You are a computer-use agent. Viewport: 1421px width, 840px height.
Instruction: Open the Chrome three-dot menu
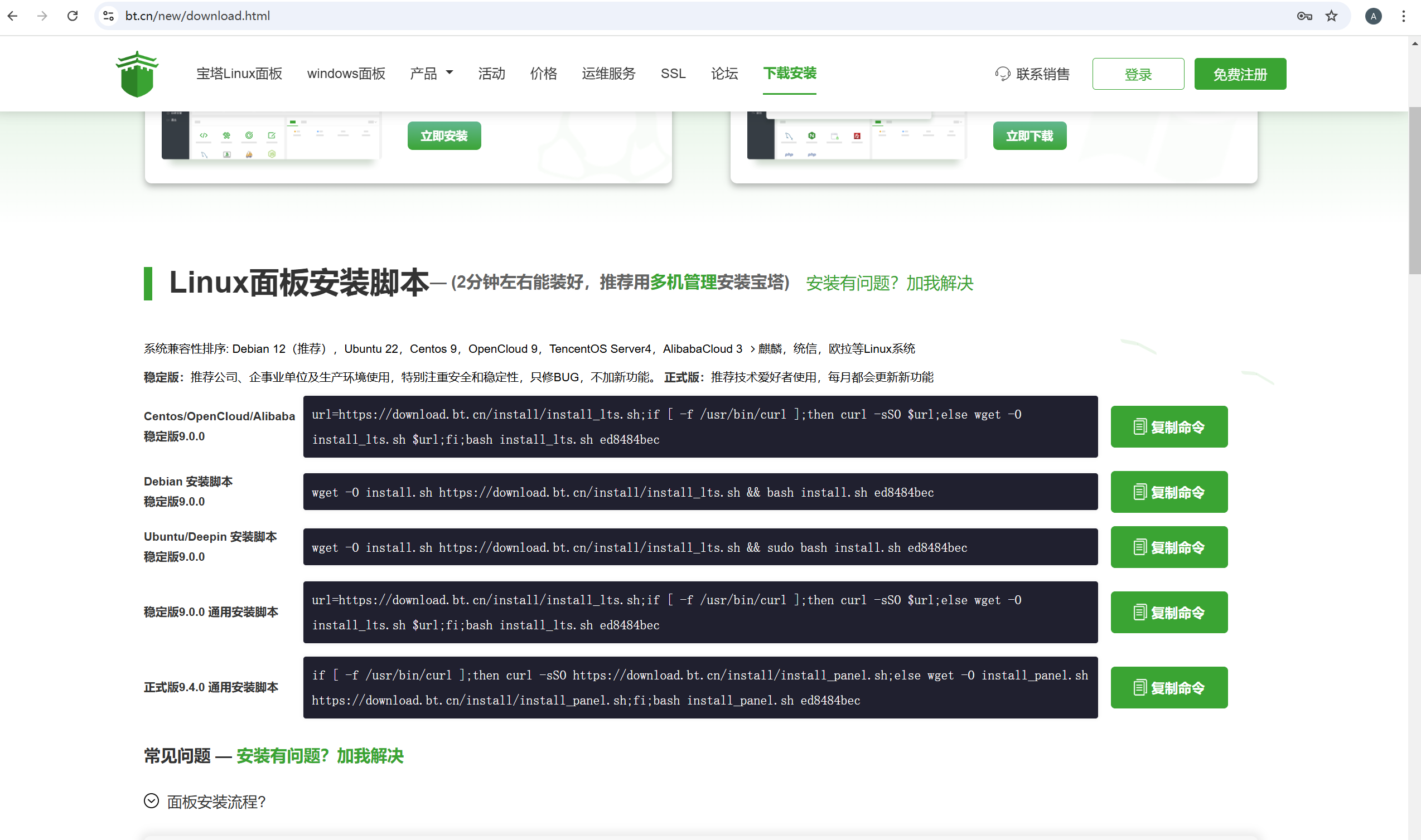[1403, 16]
